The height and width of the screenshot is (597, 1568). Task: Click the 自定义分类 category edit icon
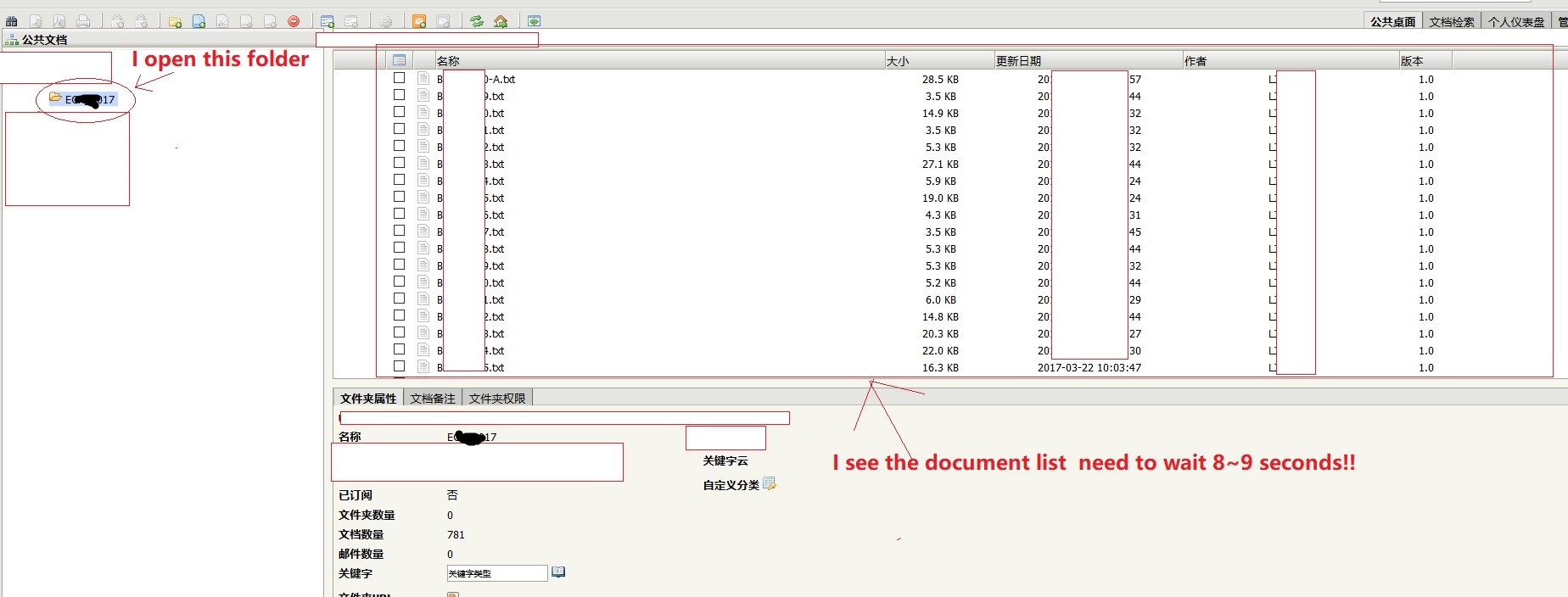point(770,484)
